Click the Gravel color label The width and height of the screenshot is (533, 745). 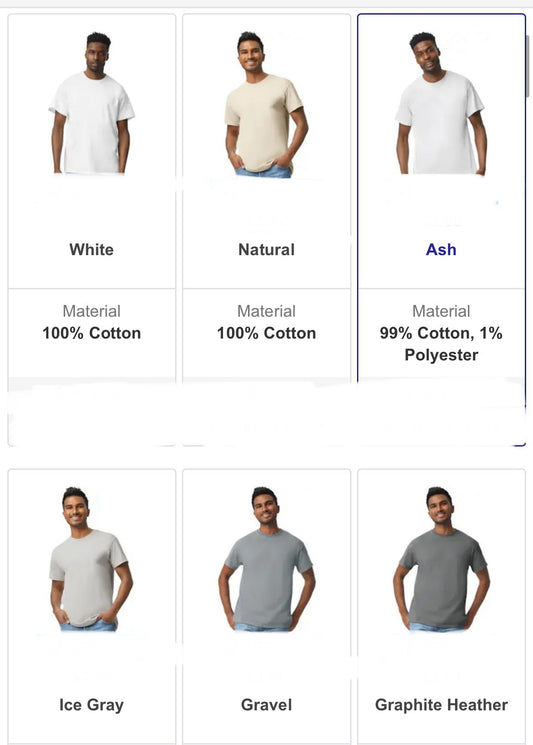266,705
